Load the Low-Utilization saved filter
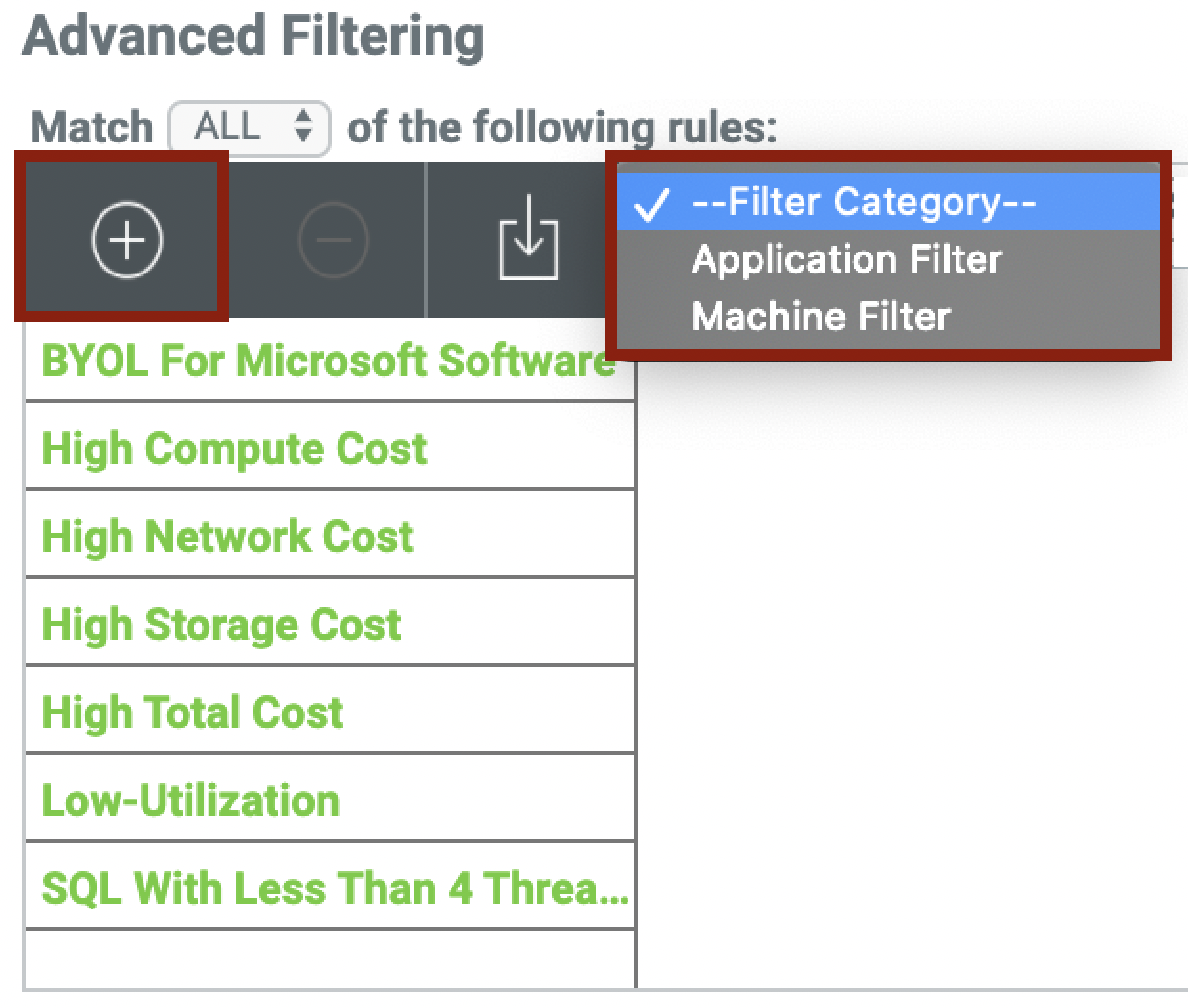The width and height of the screenshot is (1188, 1008). [x=190, y=800]
